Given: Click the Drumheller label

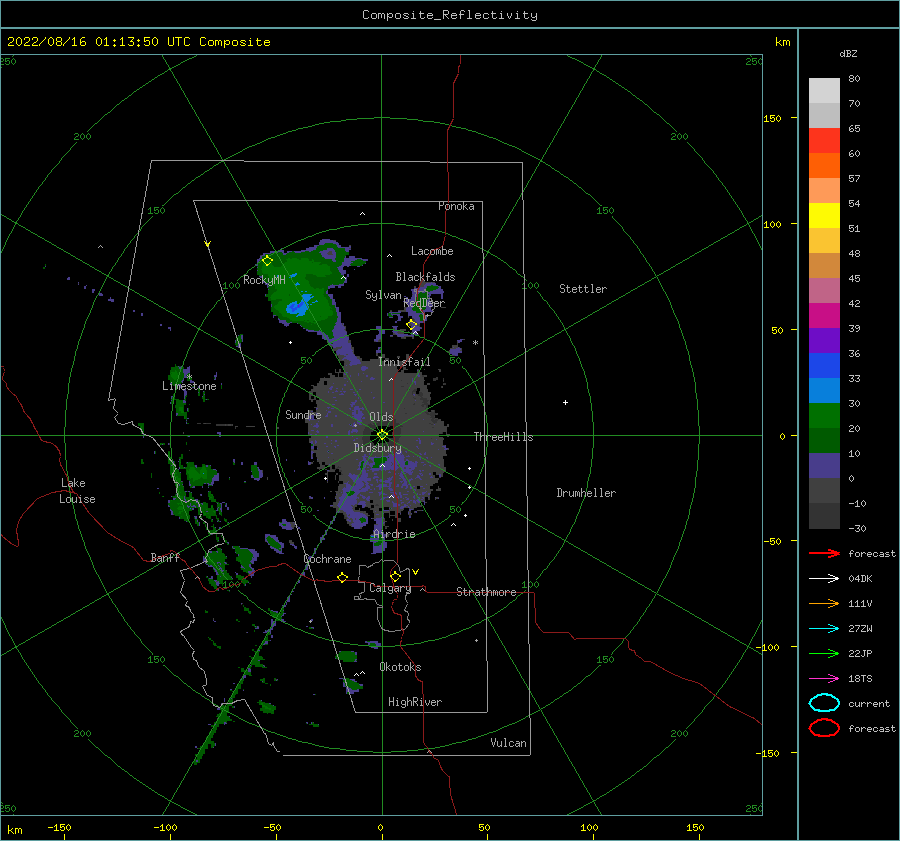Looking at the screenshot, I should (x=586, y=493).
